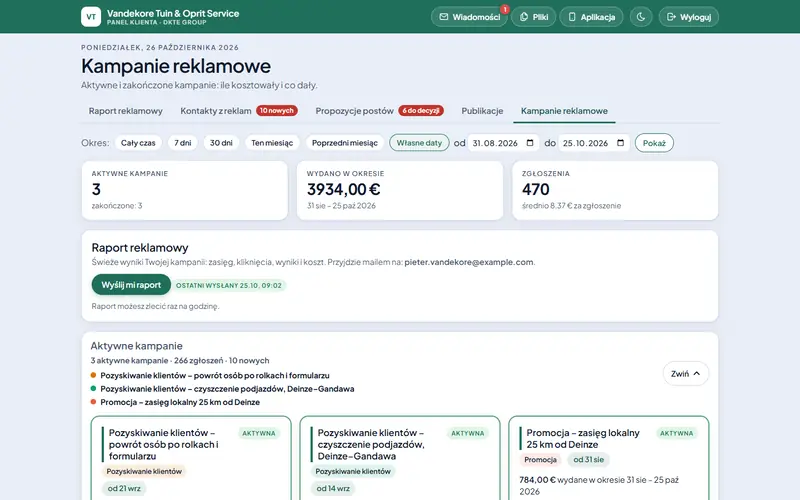Click the od date field 31.08.2026
This screenshot has height=500, width=800.
click(503, 143)
